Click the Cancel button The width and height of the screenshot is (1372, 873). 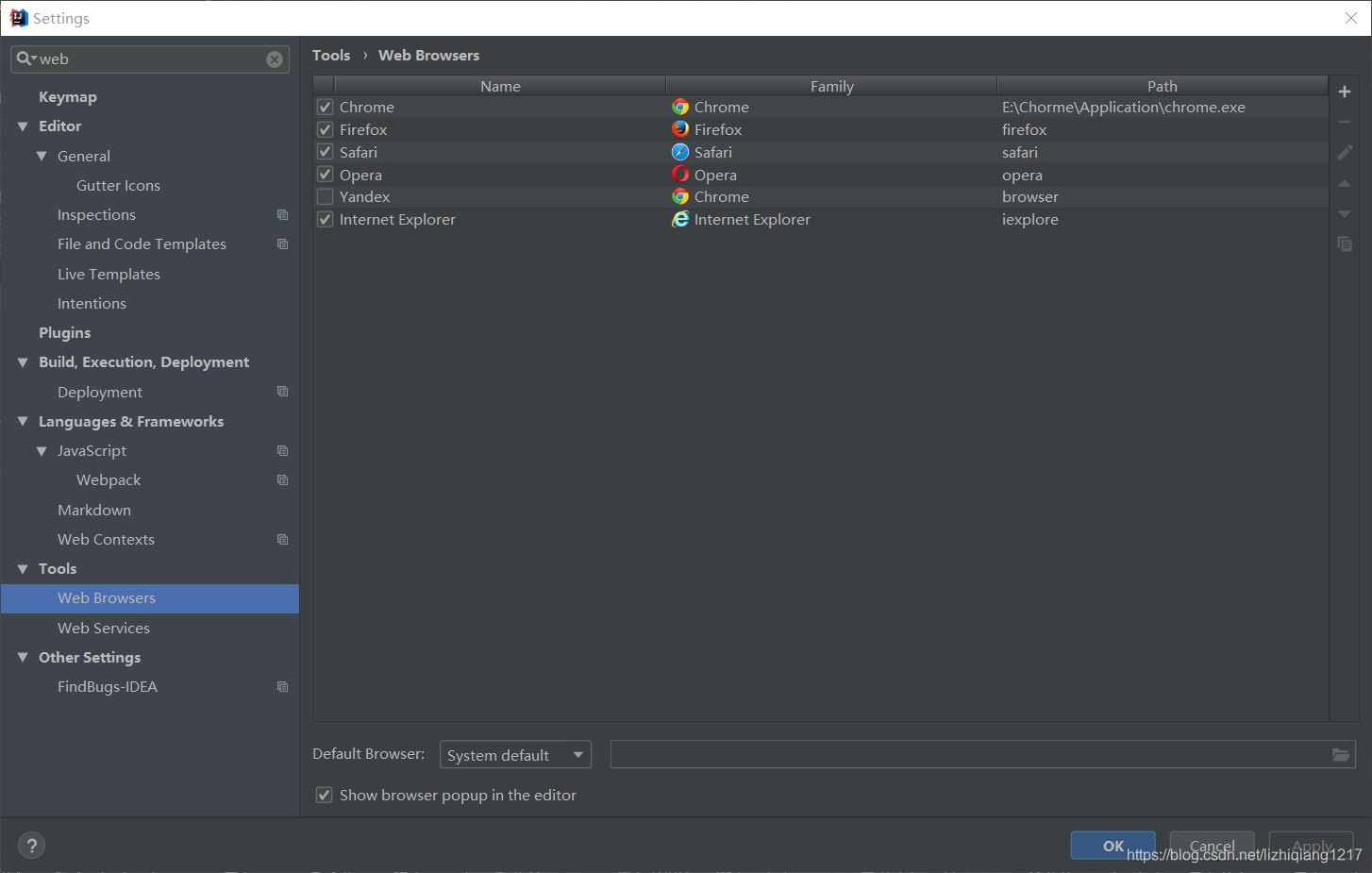point(1213,846)
